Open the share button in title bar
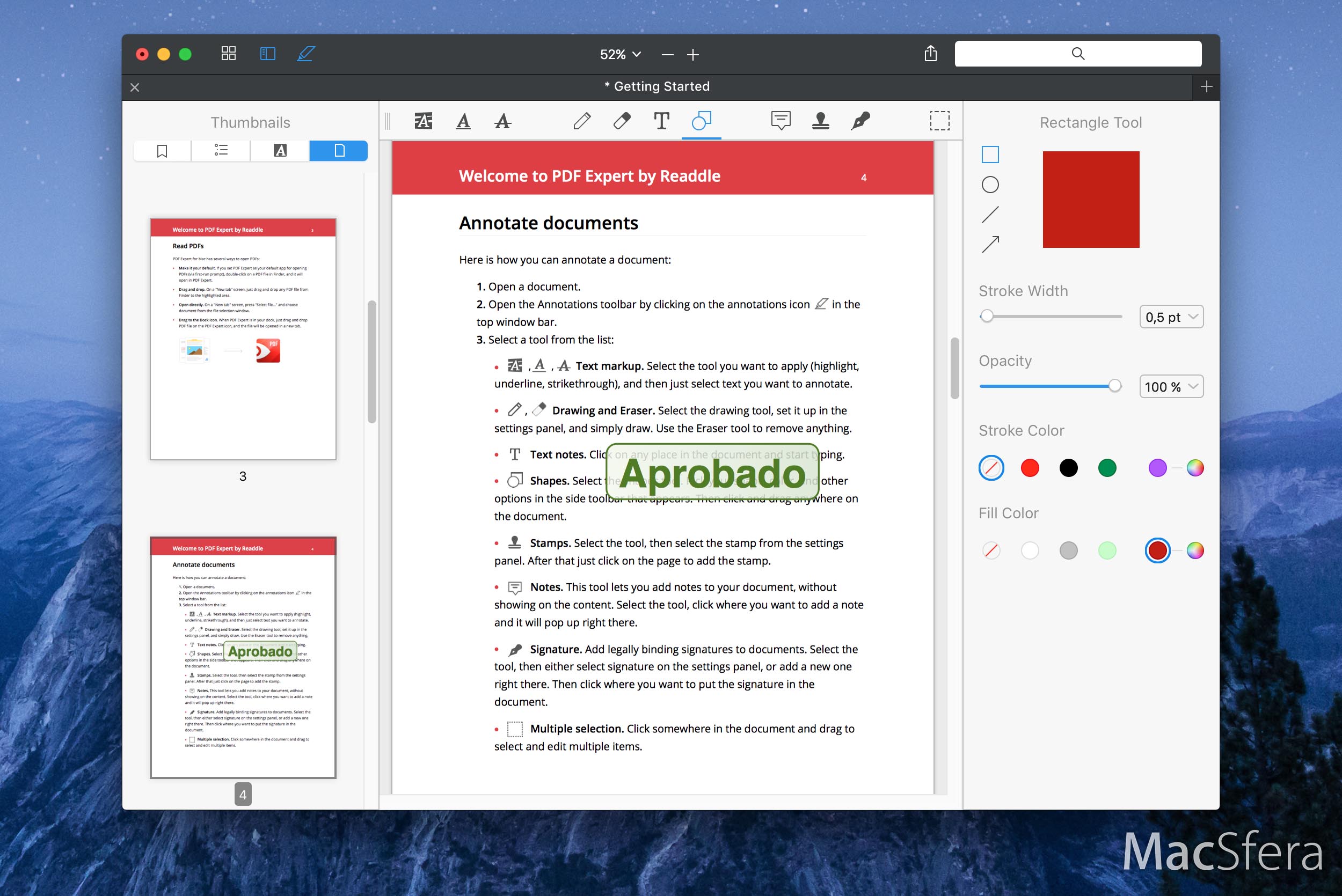 930,54
